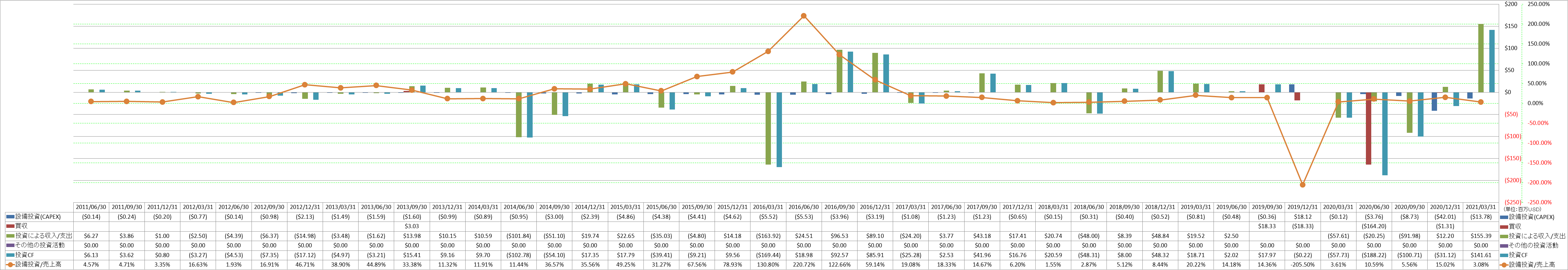The height and width of the screenshot is (270, 1568).
Task: Click the orange line peak point above 2016/06/30
Action: click(x=803, y=16)
